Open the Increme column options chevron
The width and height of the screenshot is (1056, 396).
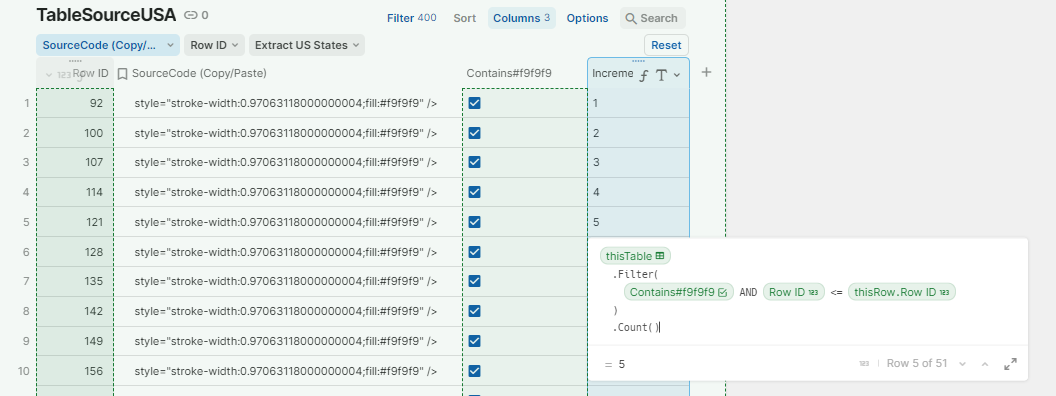click(677, 75)
